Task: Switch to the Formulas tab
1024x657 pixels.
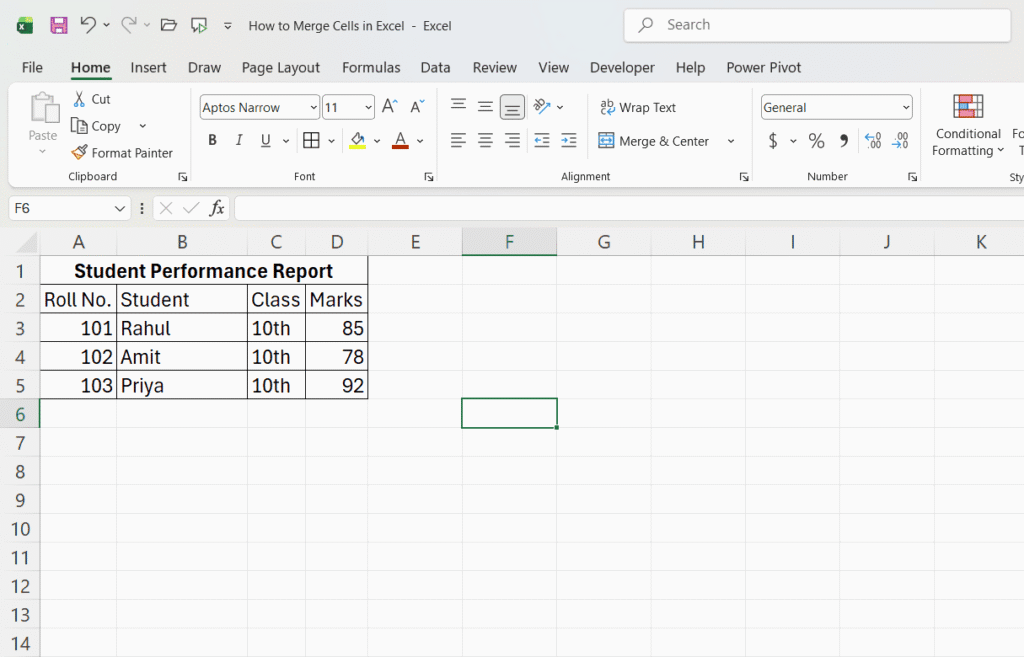Action: coord(371,67)
